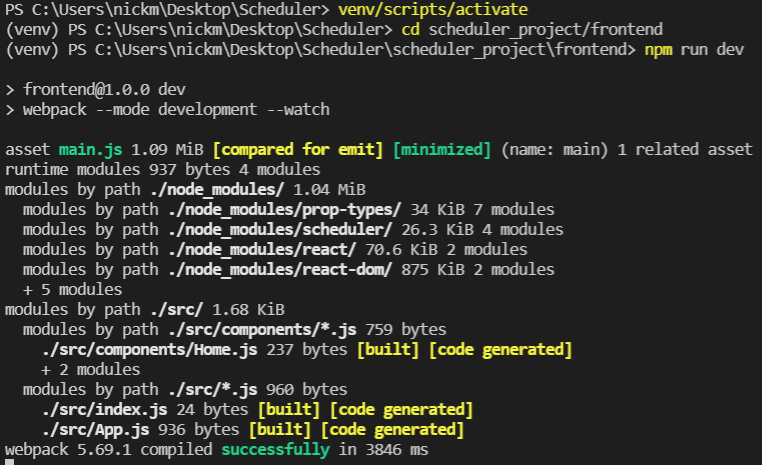This screenshot has width=762, height=465.
Task: Click './node_modules/react-dom/' path
Action: click(x=280, y=269)
